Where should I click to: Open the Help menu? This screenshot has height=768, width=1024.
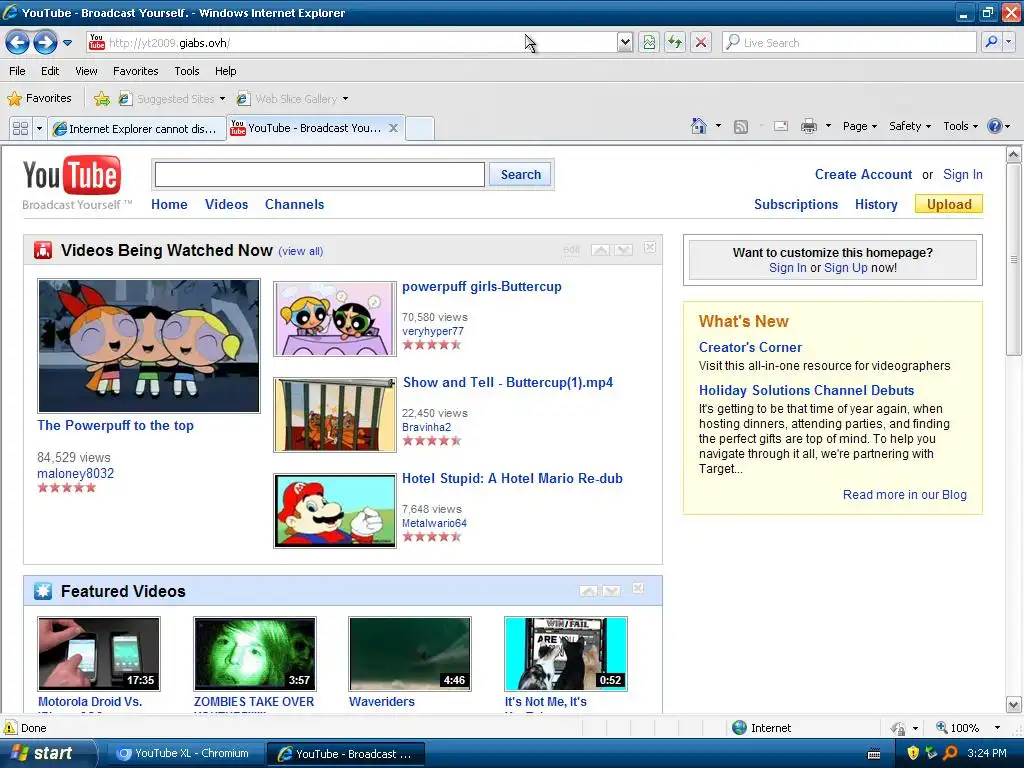tap(225, 71)
